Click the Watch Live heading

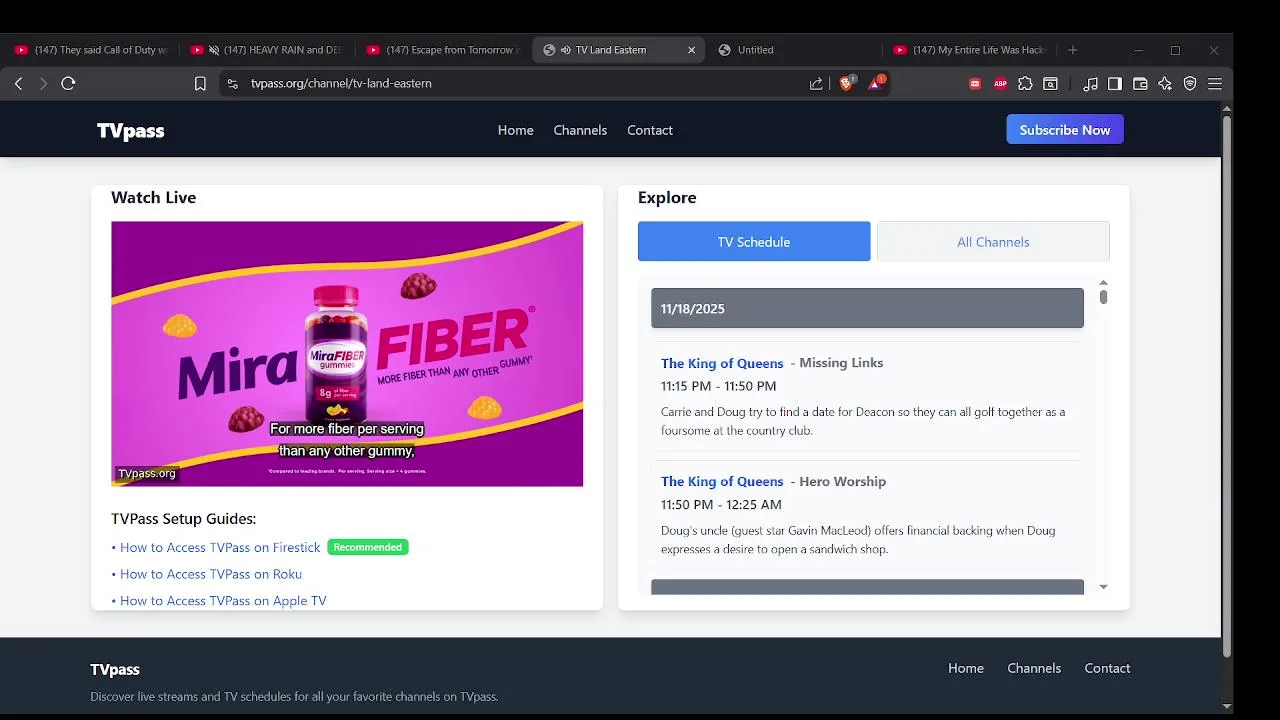tap(153, 198)
